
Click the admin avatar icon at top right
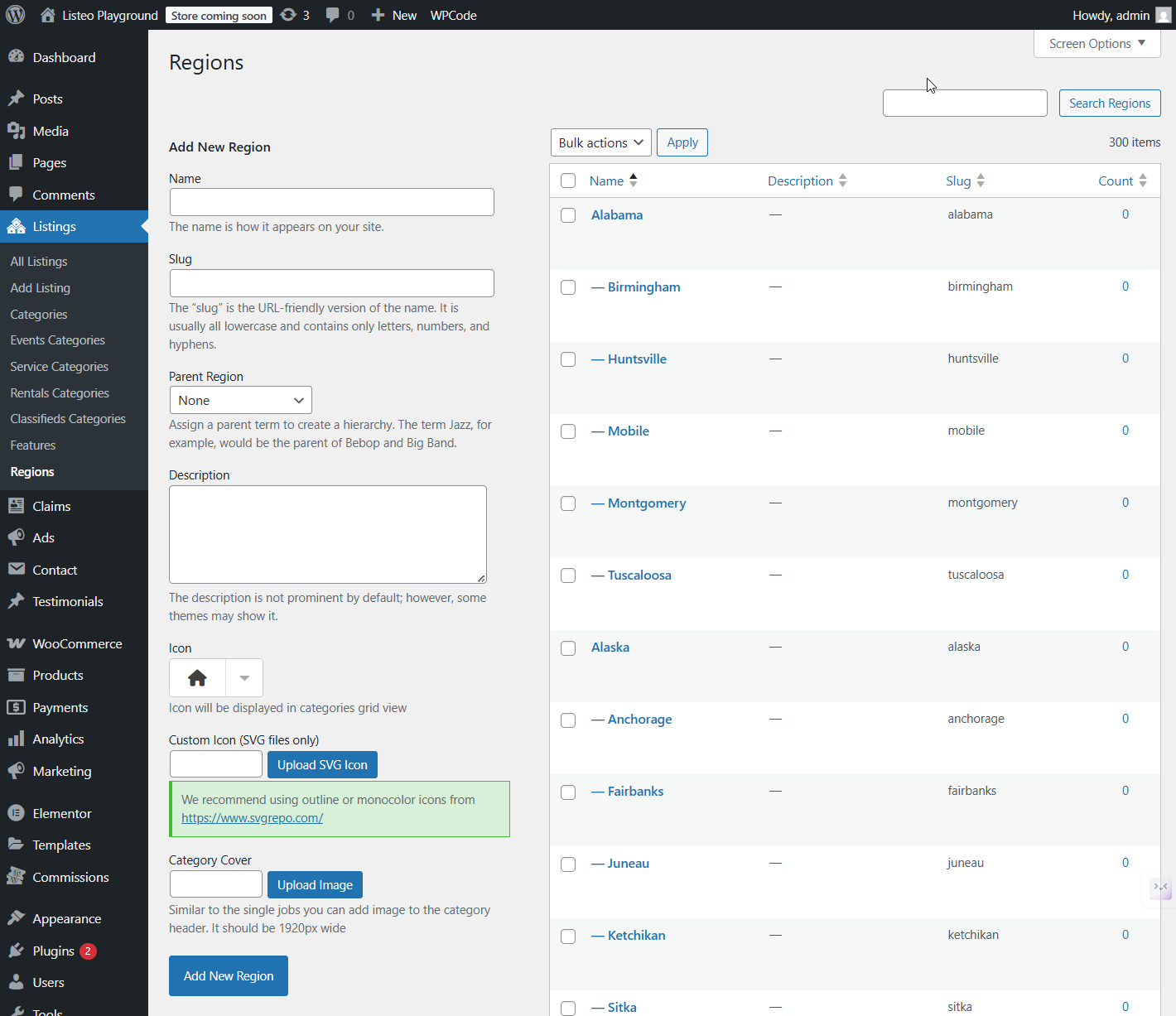(1163, 15)
